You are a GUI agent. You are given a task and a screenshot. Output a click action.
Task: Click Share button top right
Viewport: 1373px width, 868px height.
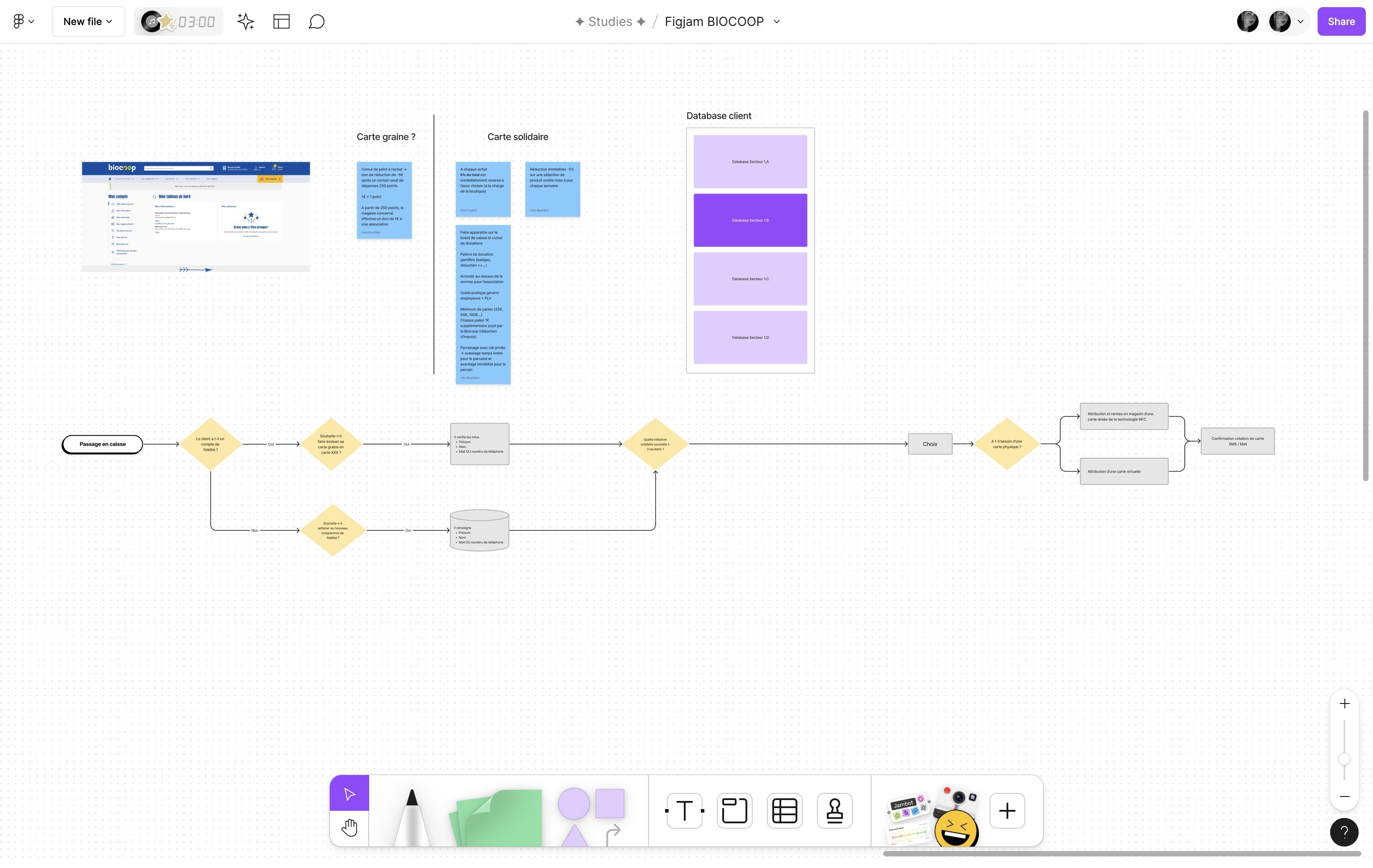coord(1341,21)
